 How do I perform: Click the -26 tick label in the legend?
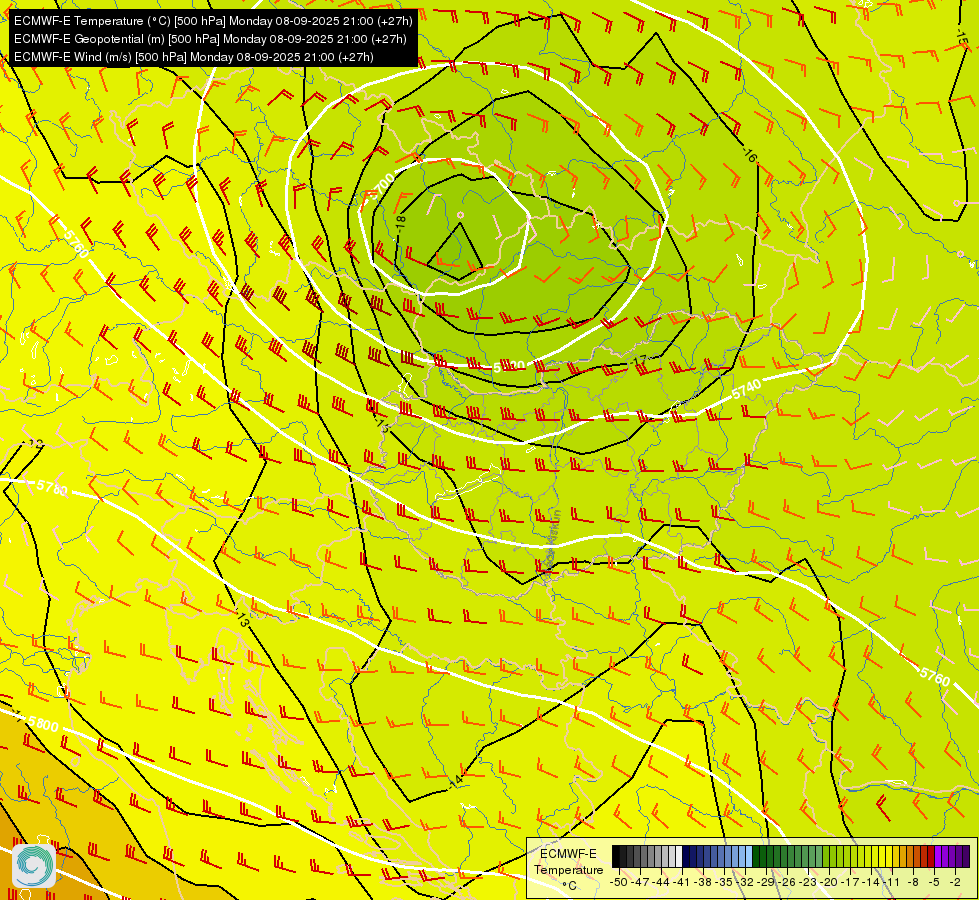787,883
